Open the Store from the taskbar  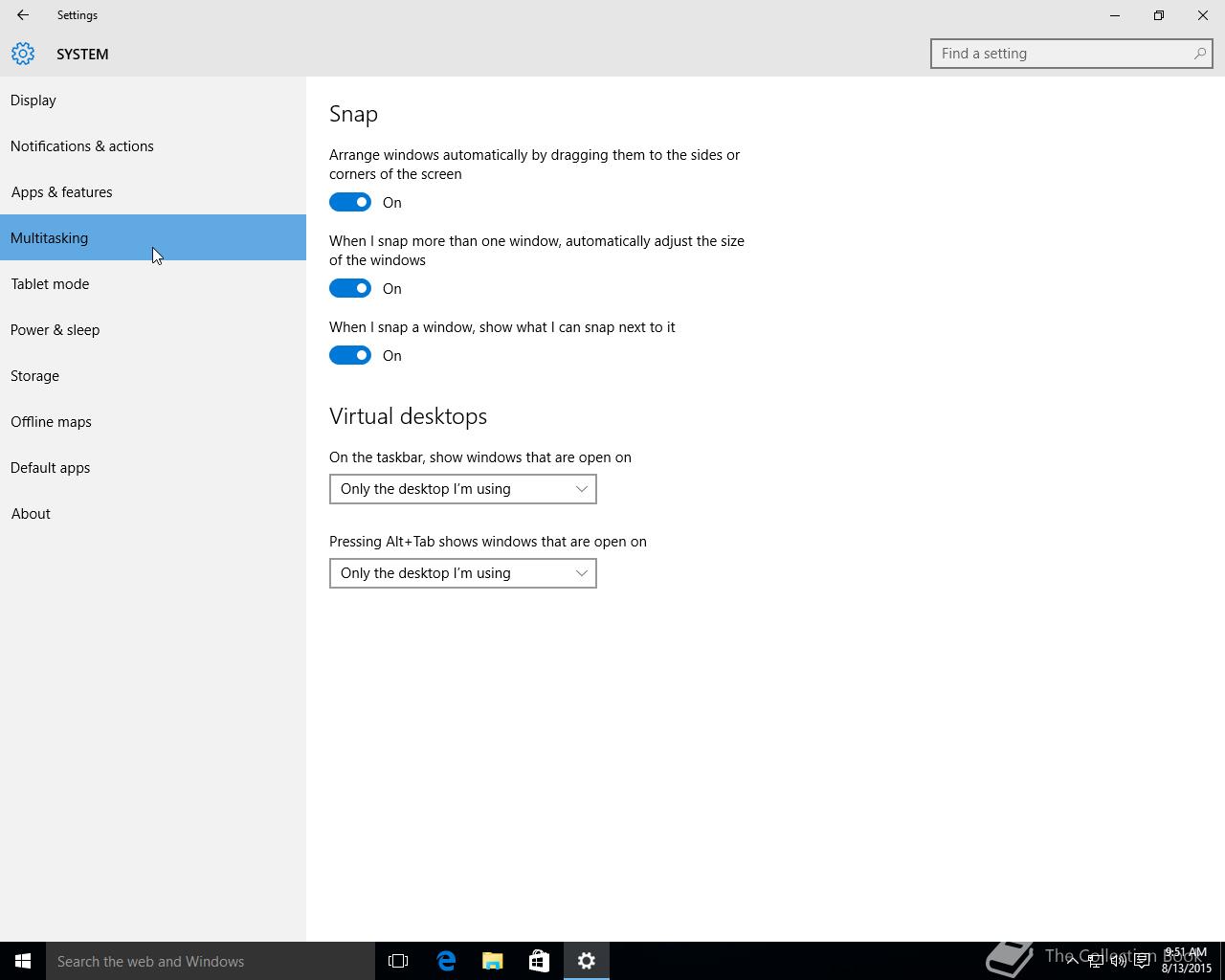pyautogui.click(x=540, y=961)
